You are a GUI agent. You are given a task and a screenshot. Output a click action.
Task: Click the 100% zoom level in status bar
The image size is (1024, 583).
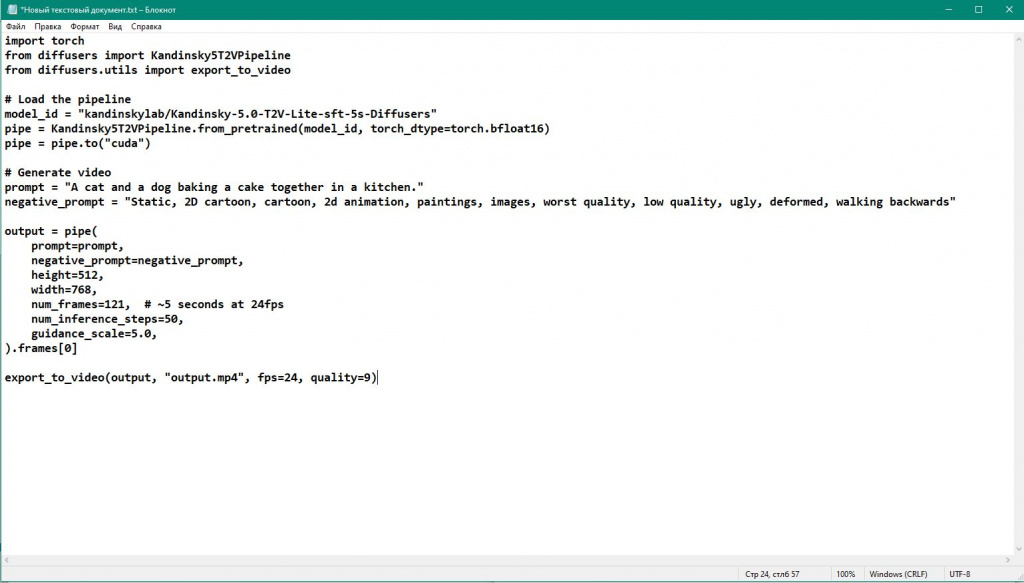click(x=845, y=574)
